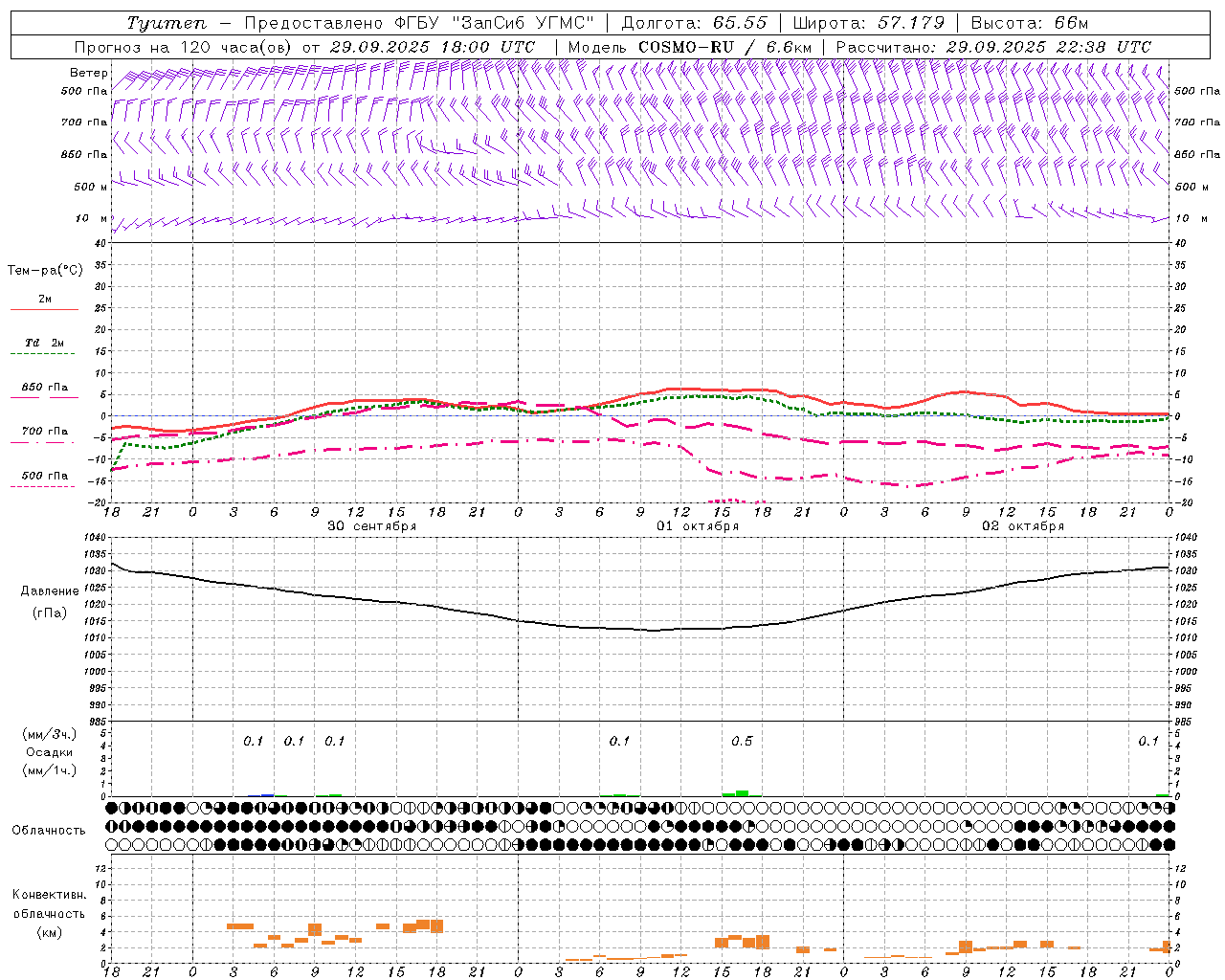
Task: Click the Давление panel label
Action: (x=50, y=591)
